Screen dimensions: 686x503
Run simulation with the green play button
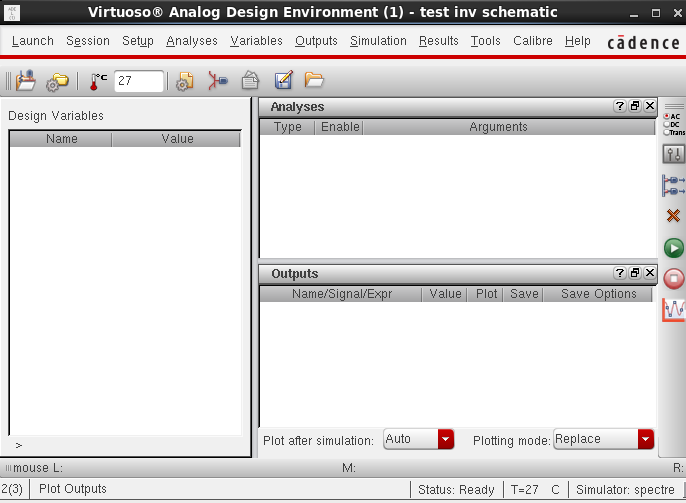[674, 248]
